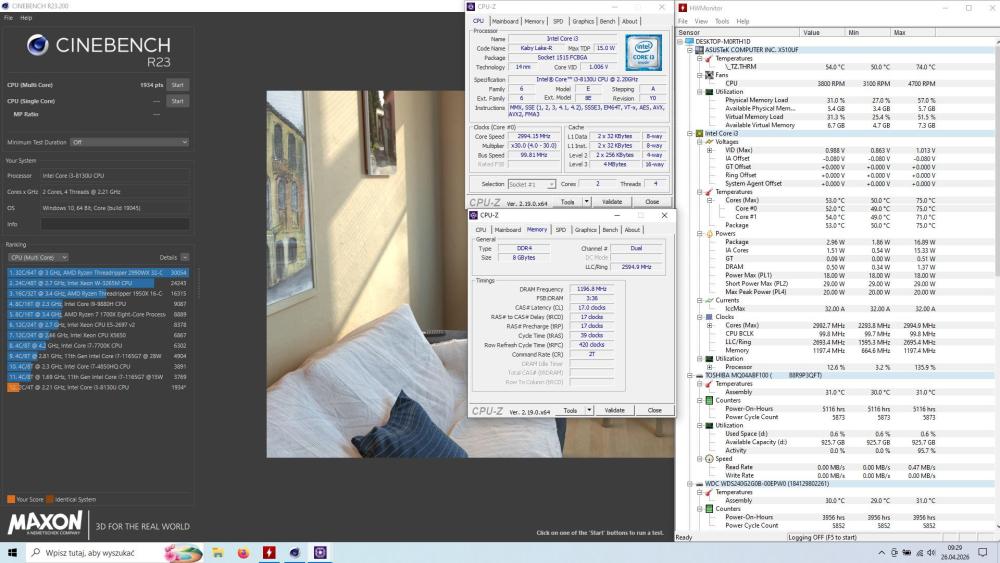
Task: Click the Intel Core i3 logo badge
Action: pyautogui.click(x=643, y=52)
